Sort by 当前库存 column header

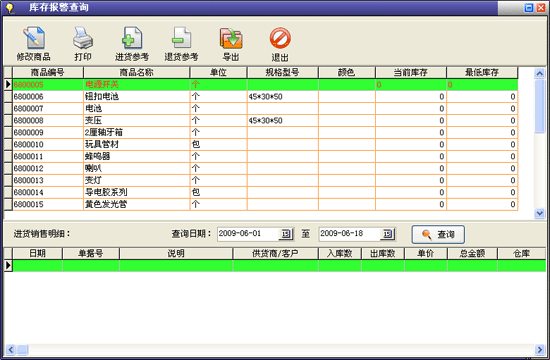(411, 73)
